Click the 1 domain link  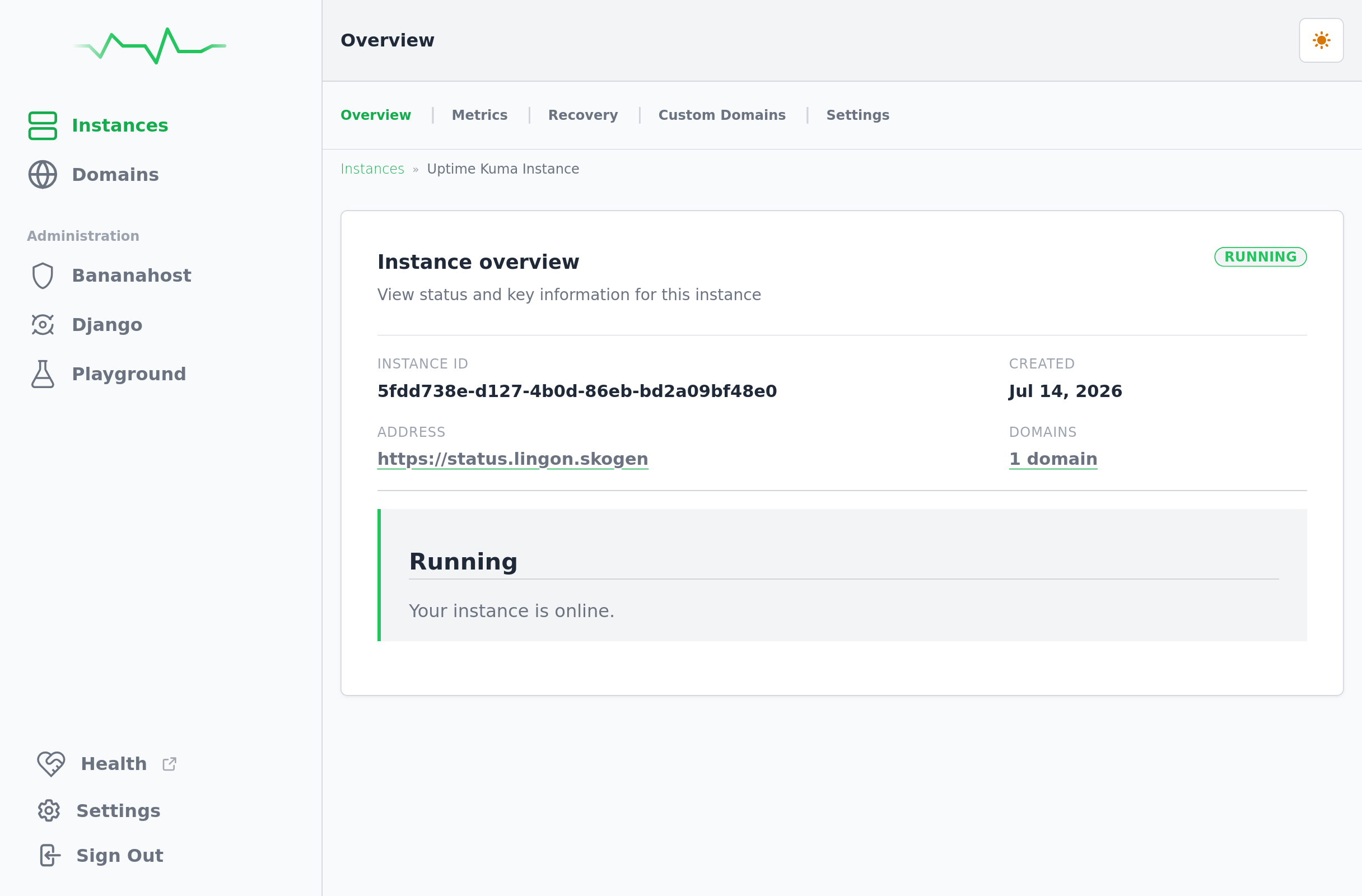1053,459
